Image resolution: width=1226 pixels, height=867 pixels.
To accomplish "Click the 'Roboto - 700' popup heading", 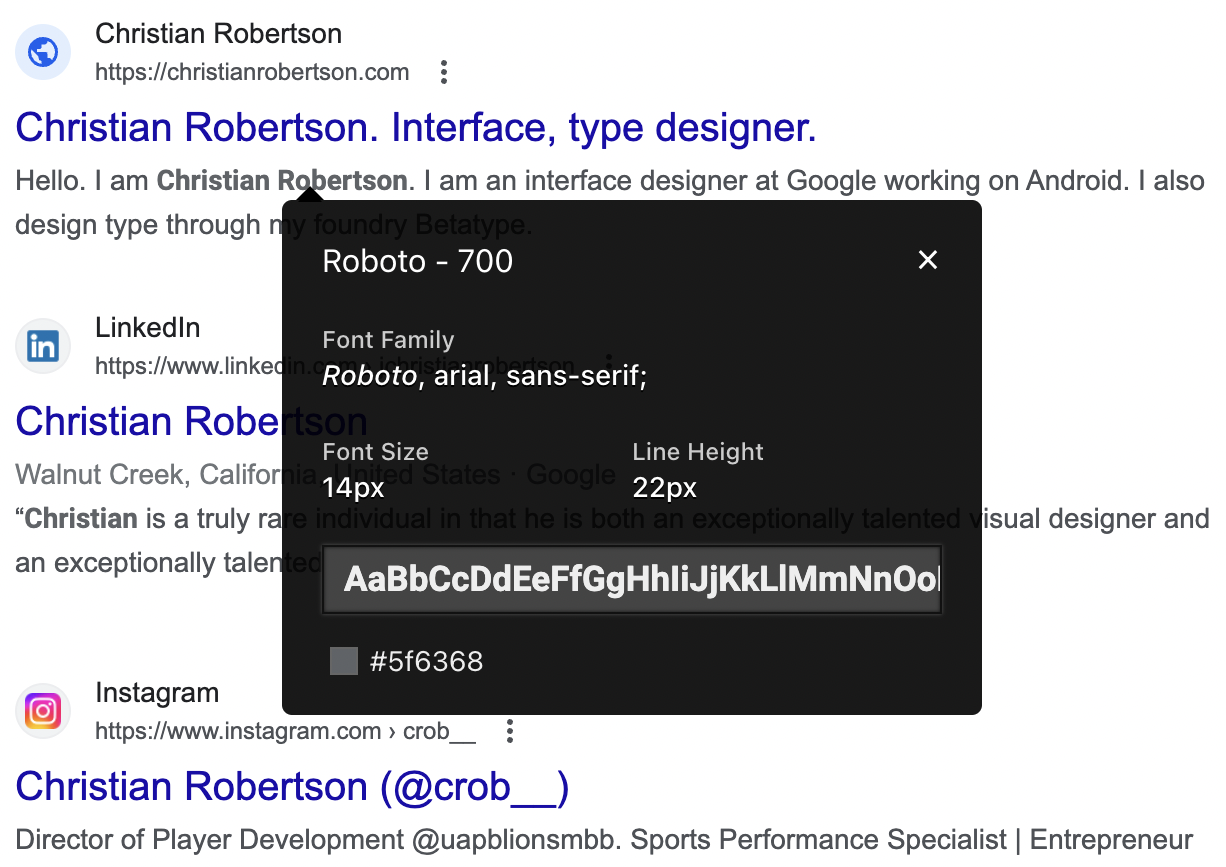I will (x=417, y=261).
